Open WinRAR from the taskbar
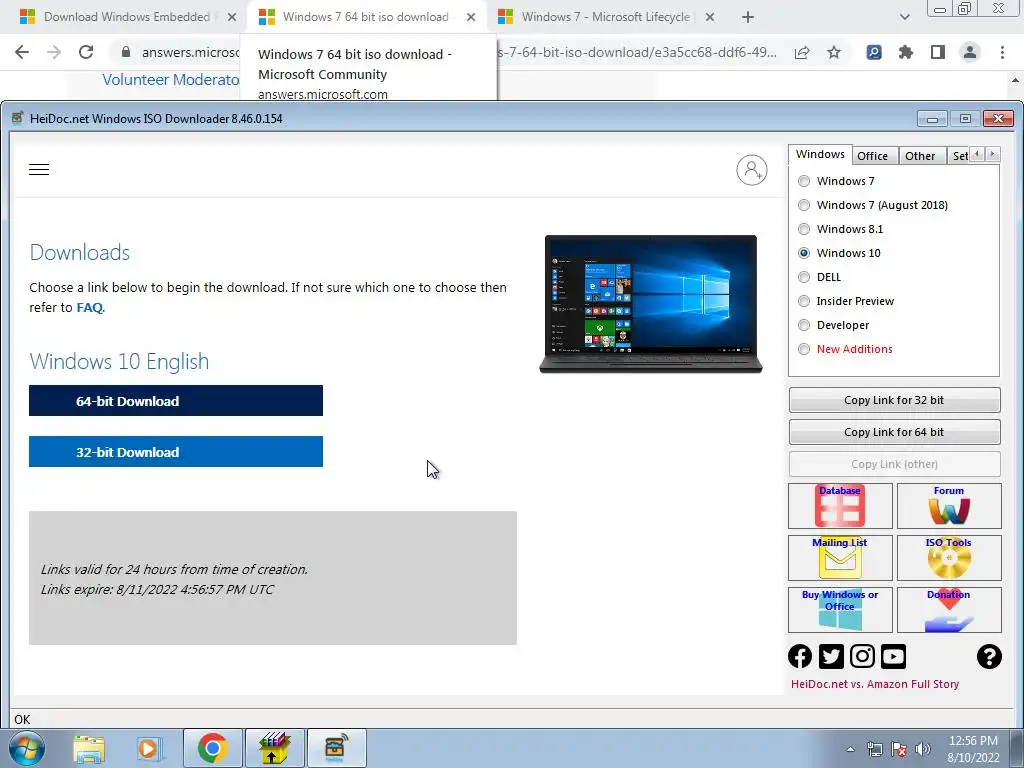The height and width of the screenshot is (768, 1024). pyautogui.click(x=274, y=748)
